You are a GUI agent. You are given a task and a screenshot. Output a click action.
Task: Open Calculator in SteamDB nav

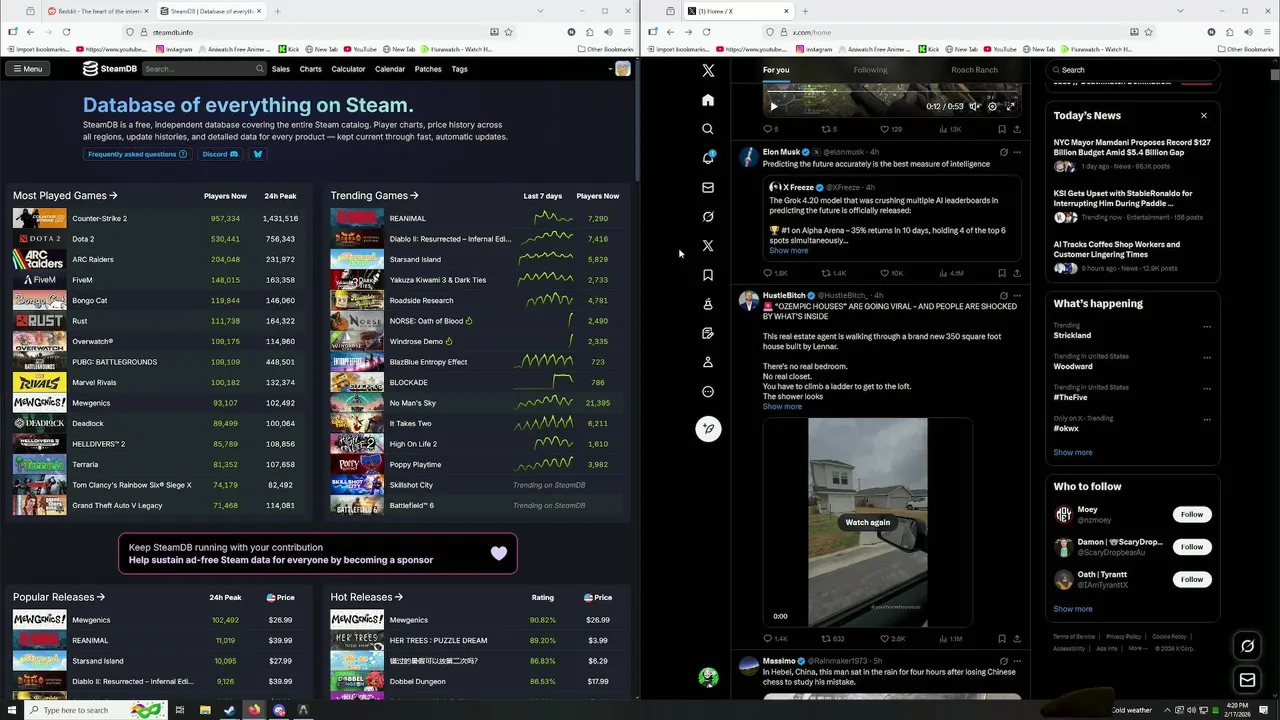click(348, 69)
